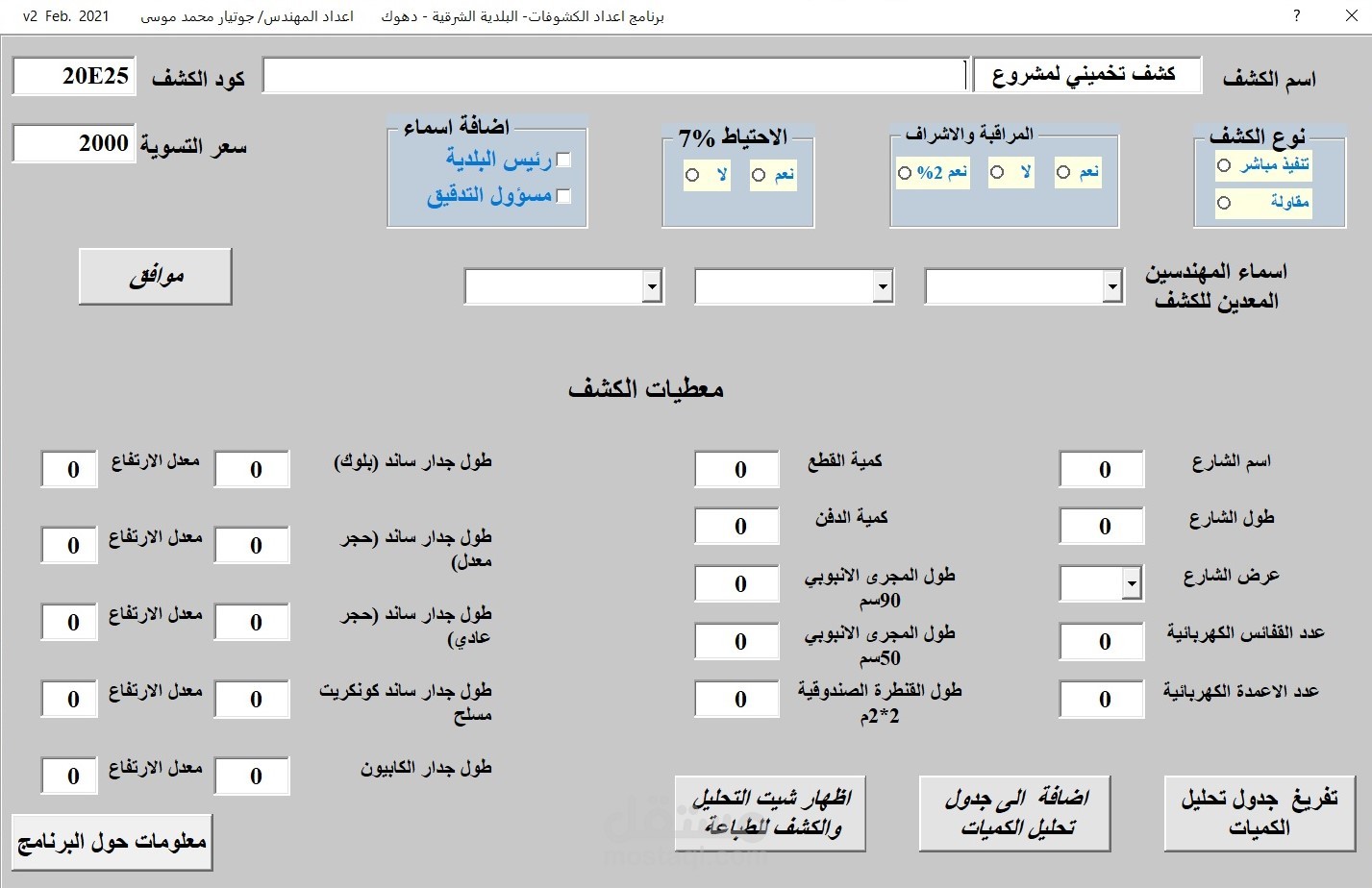The image size is (1372, 888).
Task: Click معدل الارتفاع field for بلوك wall
Action: coord(69,469)
